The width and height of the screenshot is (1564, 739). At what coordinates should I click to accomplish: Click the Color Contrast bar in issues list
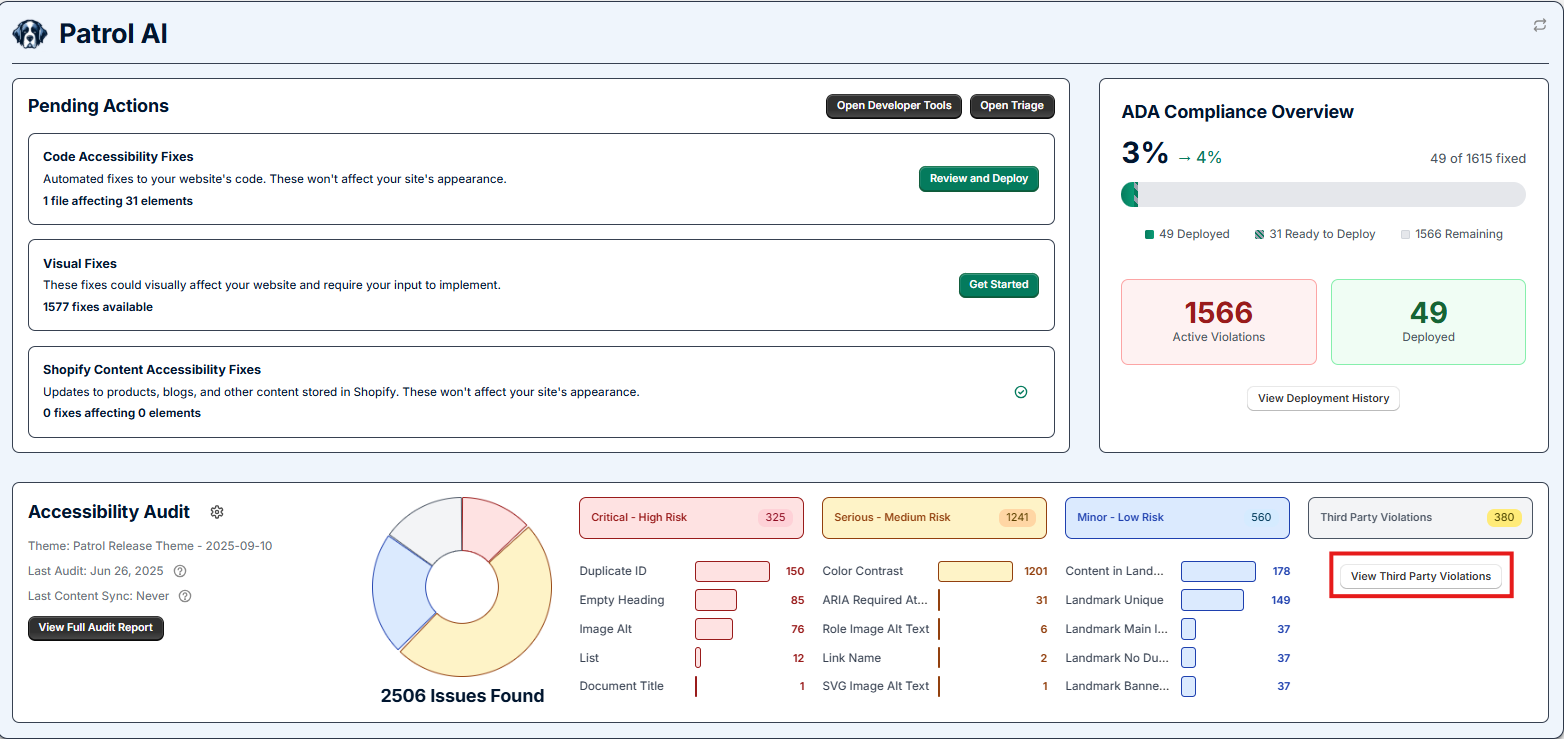click(x=975, y=571)
